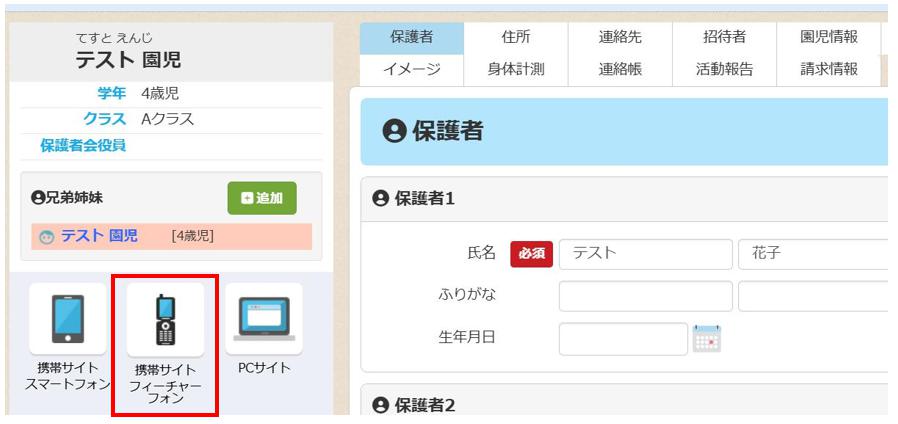Switch to the 住所 tab
The height and width of the screenshot is (424, 898).
(x=515, y=38)
